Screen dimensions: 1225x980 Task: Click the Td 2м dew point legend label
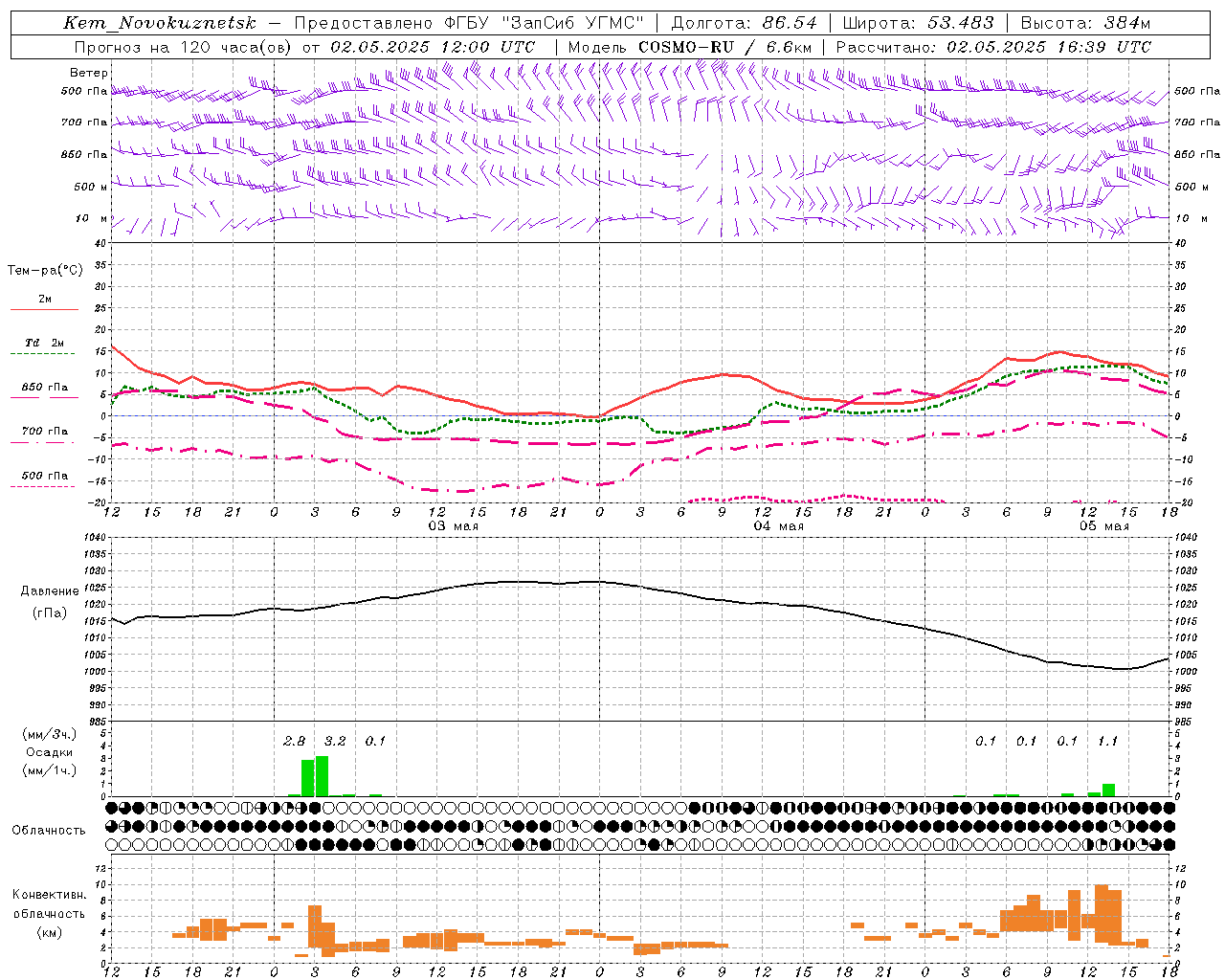(x=44, y=343)
